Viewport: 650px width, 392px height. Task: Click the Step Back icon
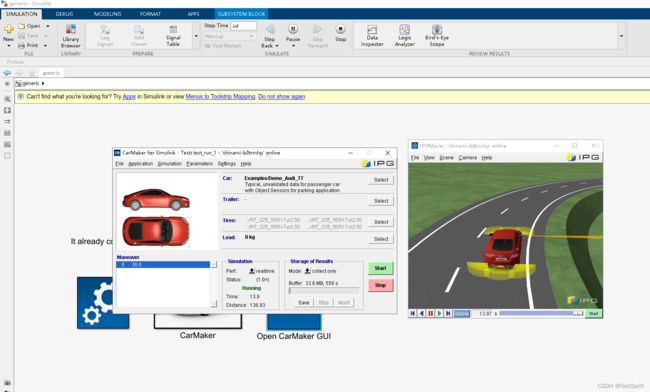click(270, 30)
